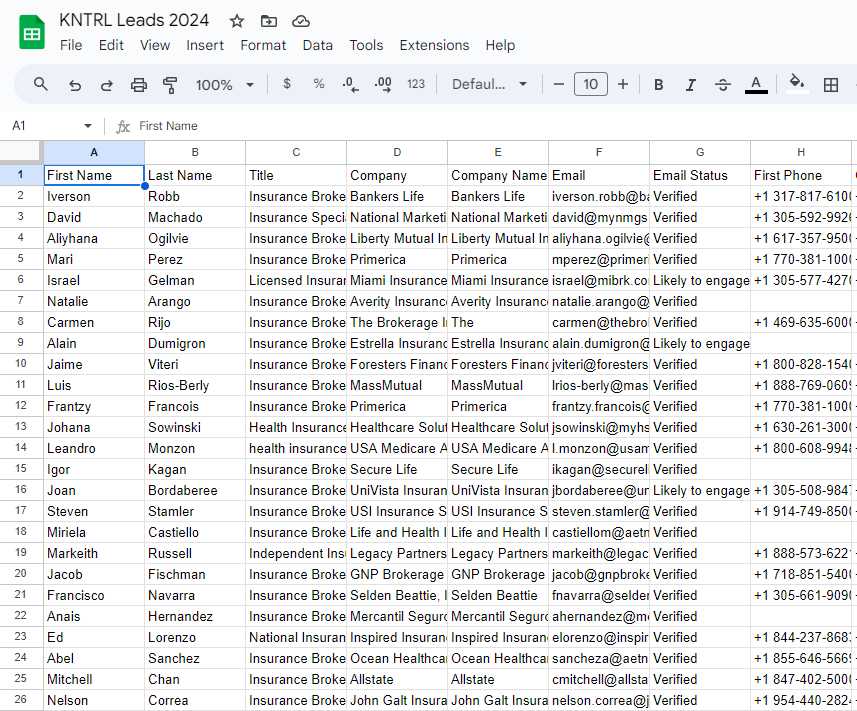Viewport: 857px width, 711px height.
Task: Open the Extensions menu
Action: pos(434,45)
